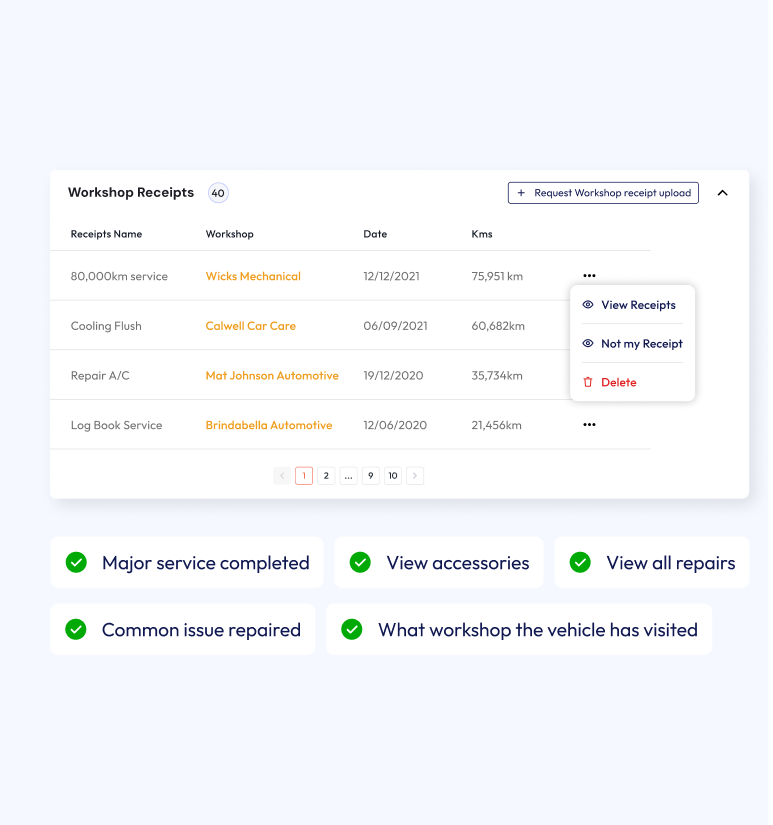Go to next page using right arrow

(415, 476)
